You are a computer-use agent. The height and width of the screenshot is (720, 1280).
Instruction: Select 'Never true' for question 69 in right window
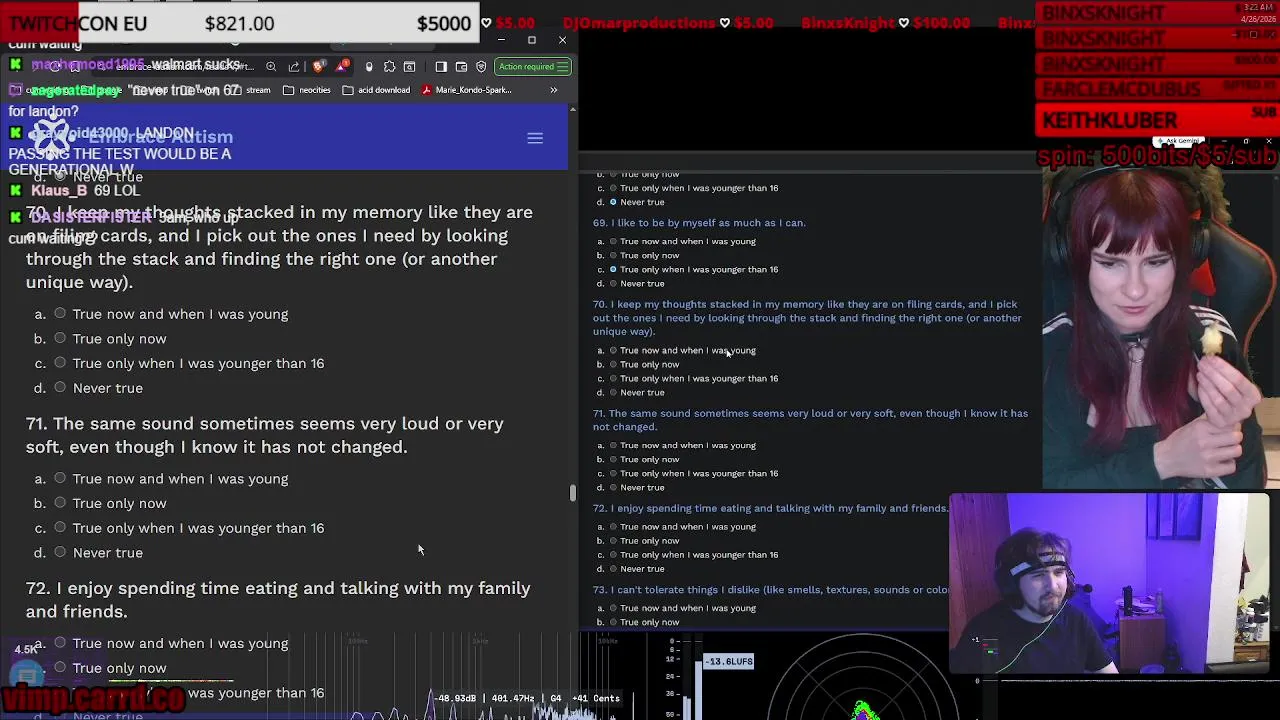point(613,283)
